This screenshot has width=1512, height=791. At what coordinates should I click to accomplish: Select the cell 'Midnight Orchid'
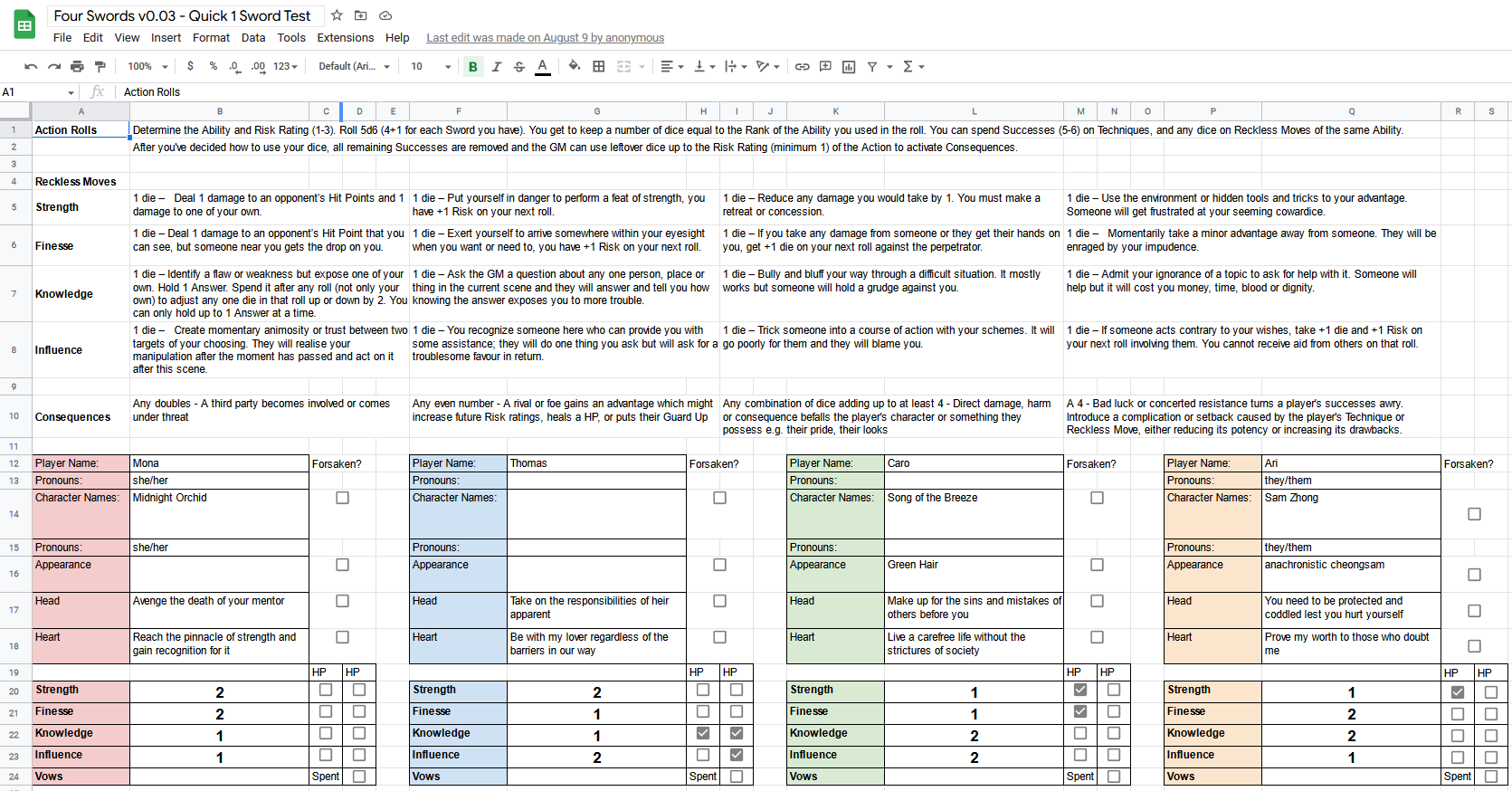coord(220,513)
